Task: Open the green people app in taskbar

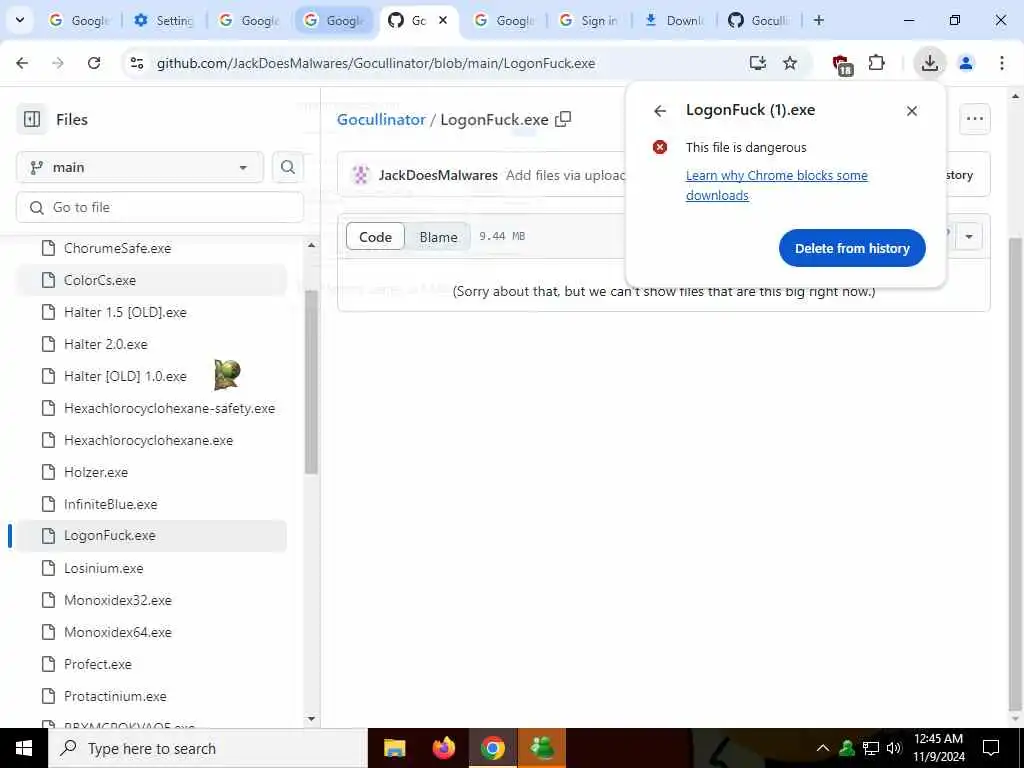Action: point(542,748)
